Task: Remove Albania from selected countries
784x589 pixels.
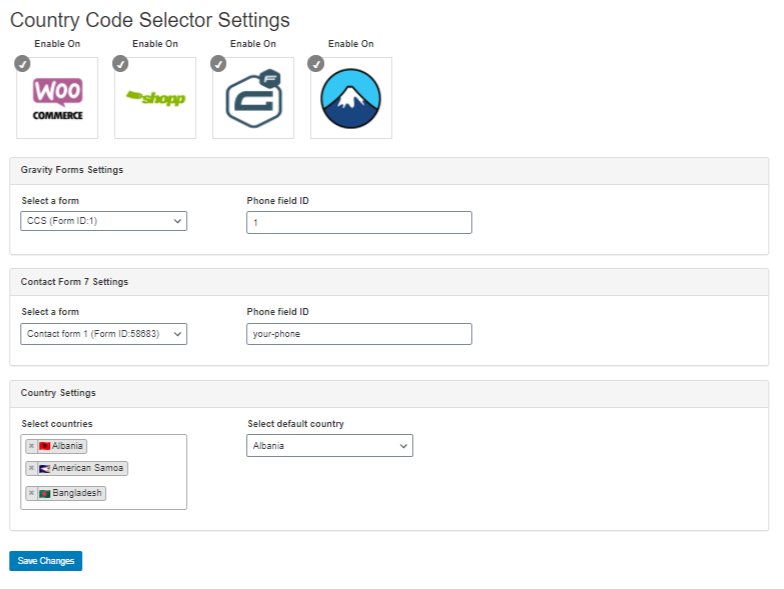Action: tap(32, 446)
